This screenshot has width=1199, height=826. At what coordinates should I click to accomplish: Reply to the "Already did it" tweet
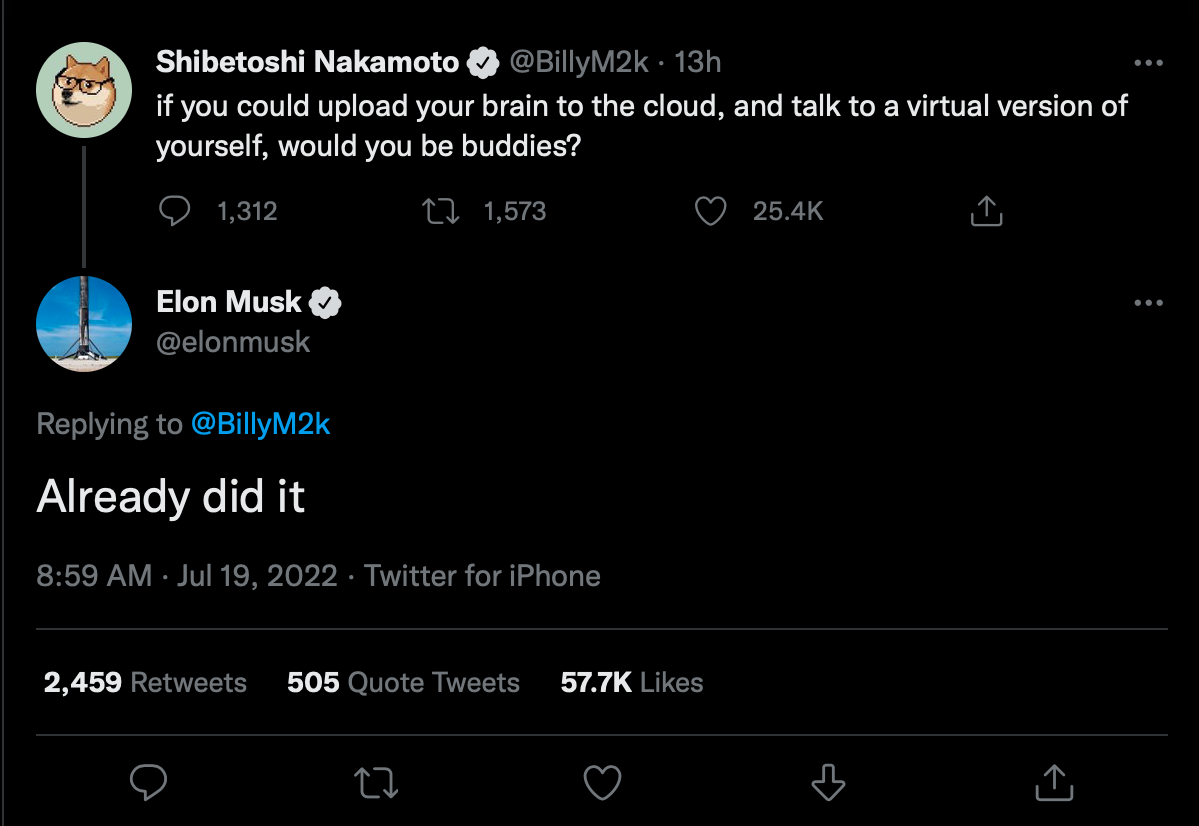click(149, 783)
